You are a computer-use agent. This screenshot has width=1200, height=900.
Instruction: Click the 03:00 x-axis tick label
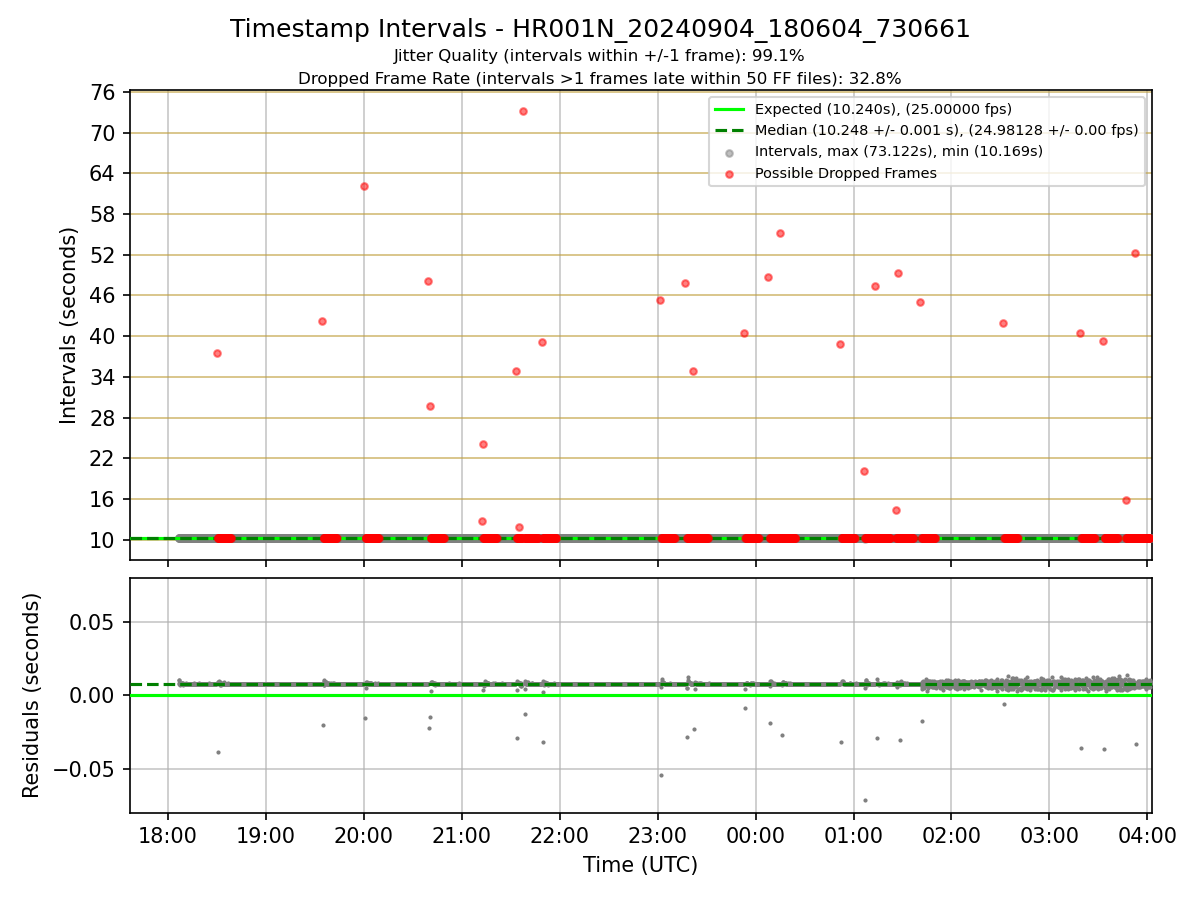coord(1049,837)
